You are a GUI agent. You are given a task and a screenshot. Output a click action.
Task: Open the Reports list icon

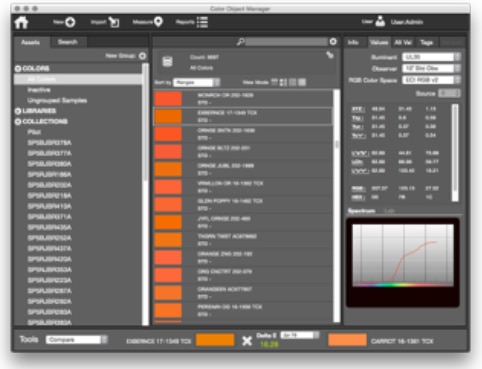click(x=202, y=22)
